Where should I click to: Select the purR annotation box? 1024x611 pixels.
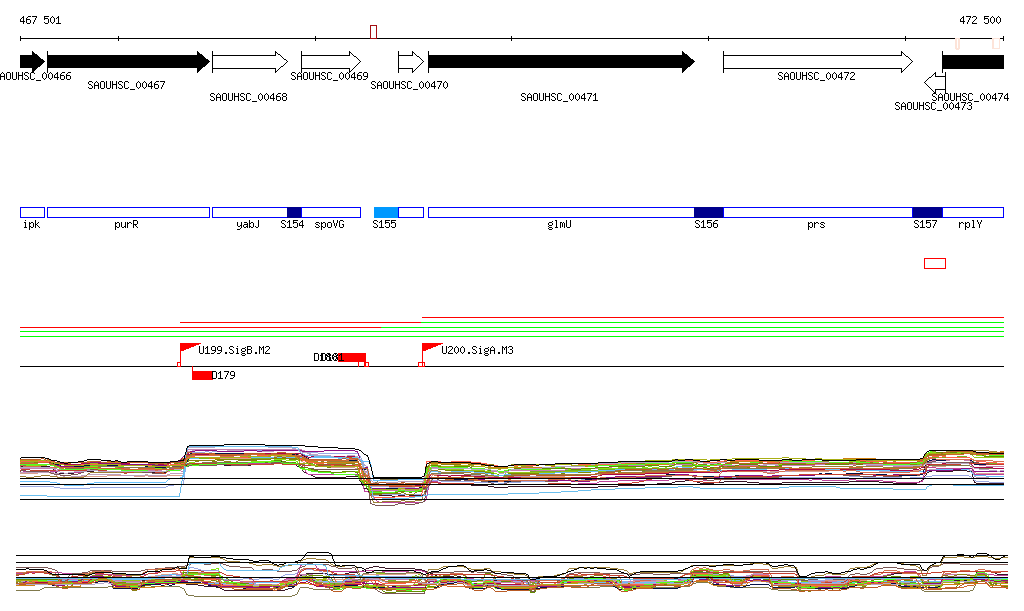point(128,212)
